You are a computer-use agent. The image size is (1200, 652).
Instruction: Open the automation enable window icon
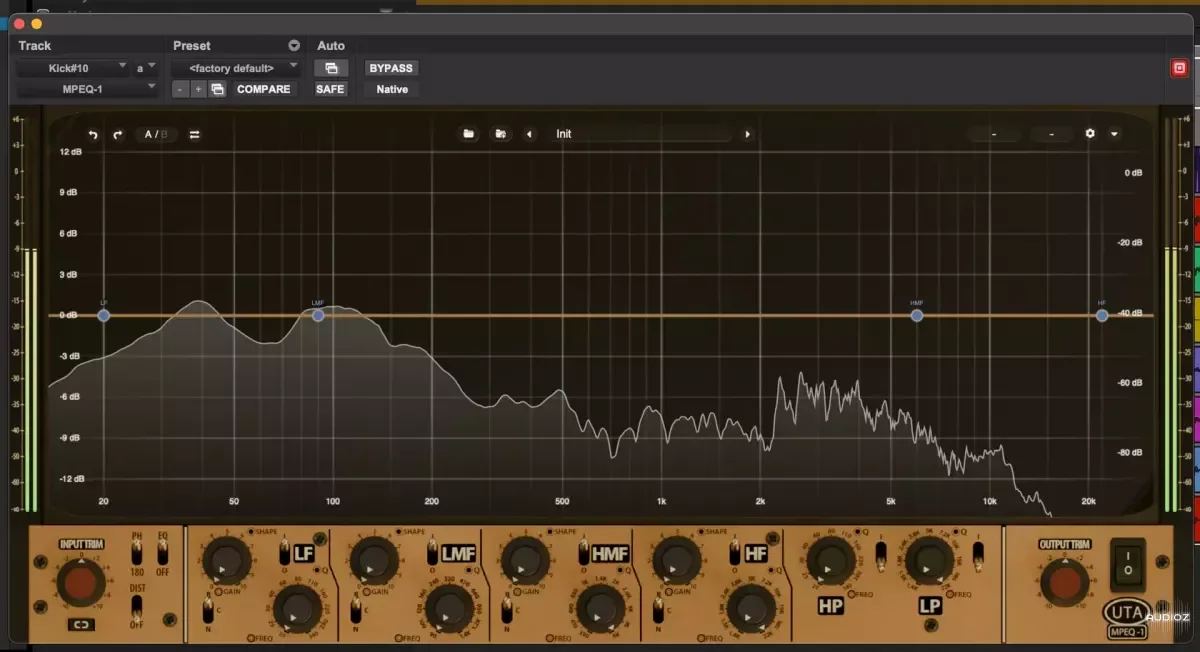point(331,68)
